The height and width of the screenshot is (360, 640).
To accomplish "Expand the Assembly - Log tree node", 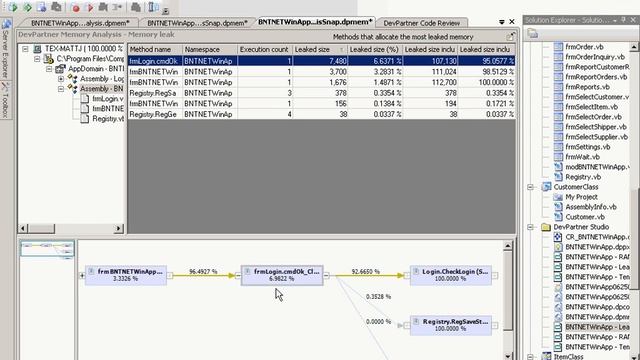I will pyautogui.click(x=61, y=79).
